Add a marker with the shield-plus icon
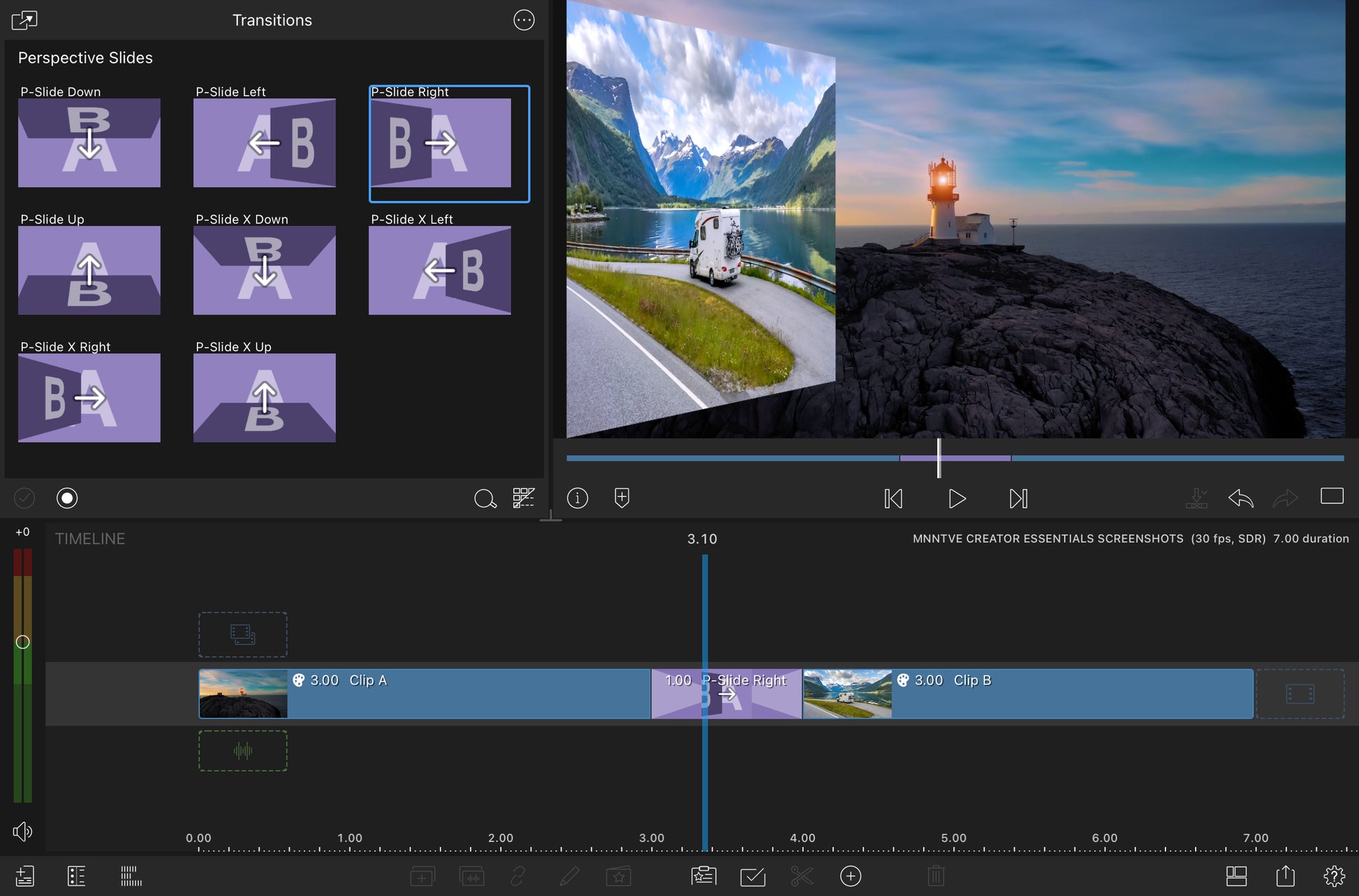 pos(622,498)
